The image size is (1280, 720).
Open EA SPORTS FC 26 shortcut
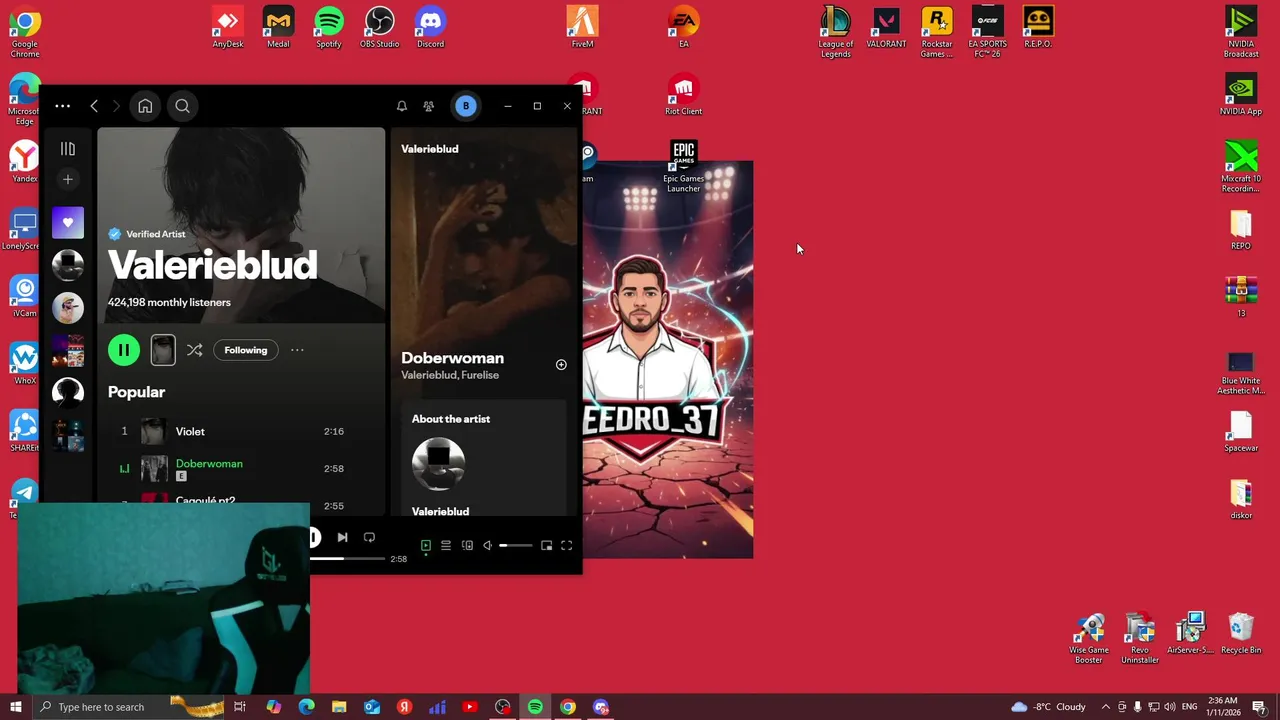pos(987,32)
